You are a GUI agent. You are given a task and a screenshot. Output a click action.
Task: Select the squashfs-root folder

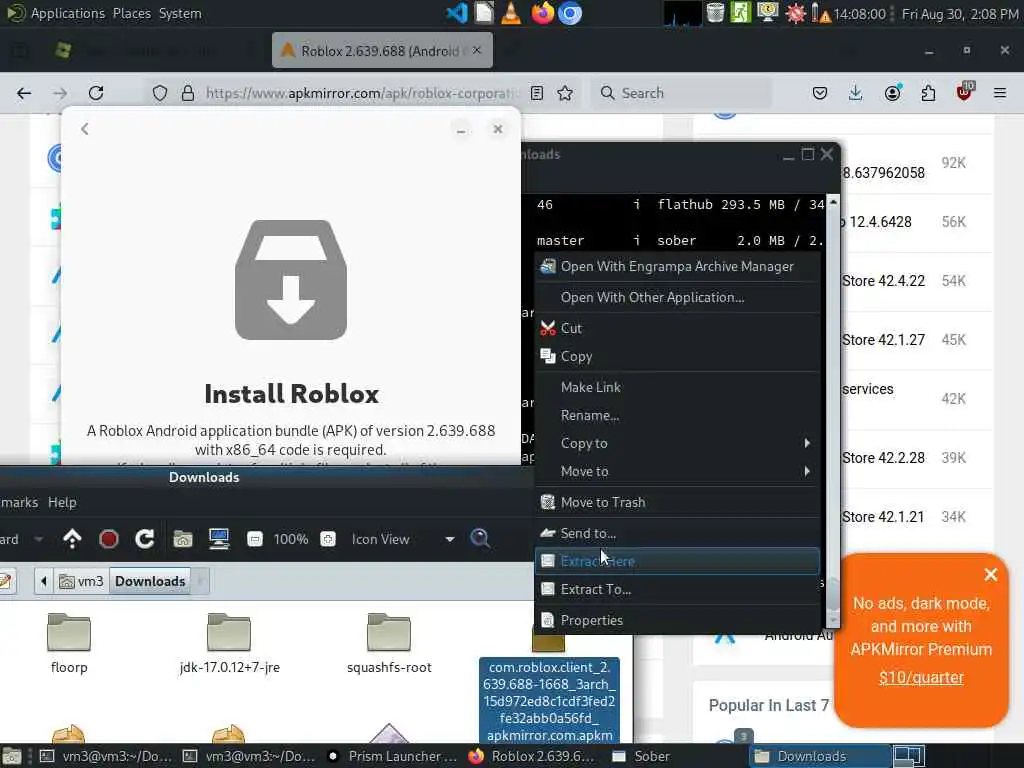point(389,643)
